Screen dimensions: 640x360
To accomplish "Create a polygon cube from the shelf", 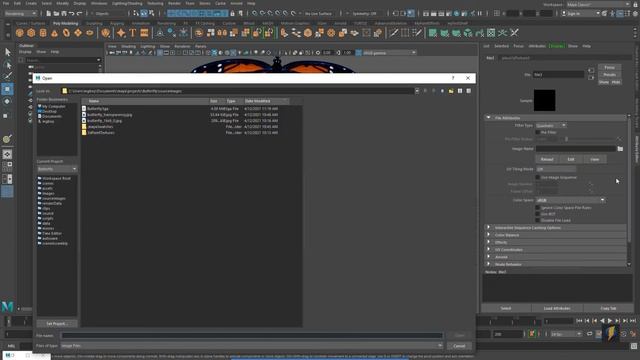I will [x=31, y=33].
